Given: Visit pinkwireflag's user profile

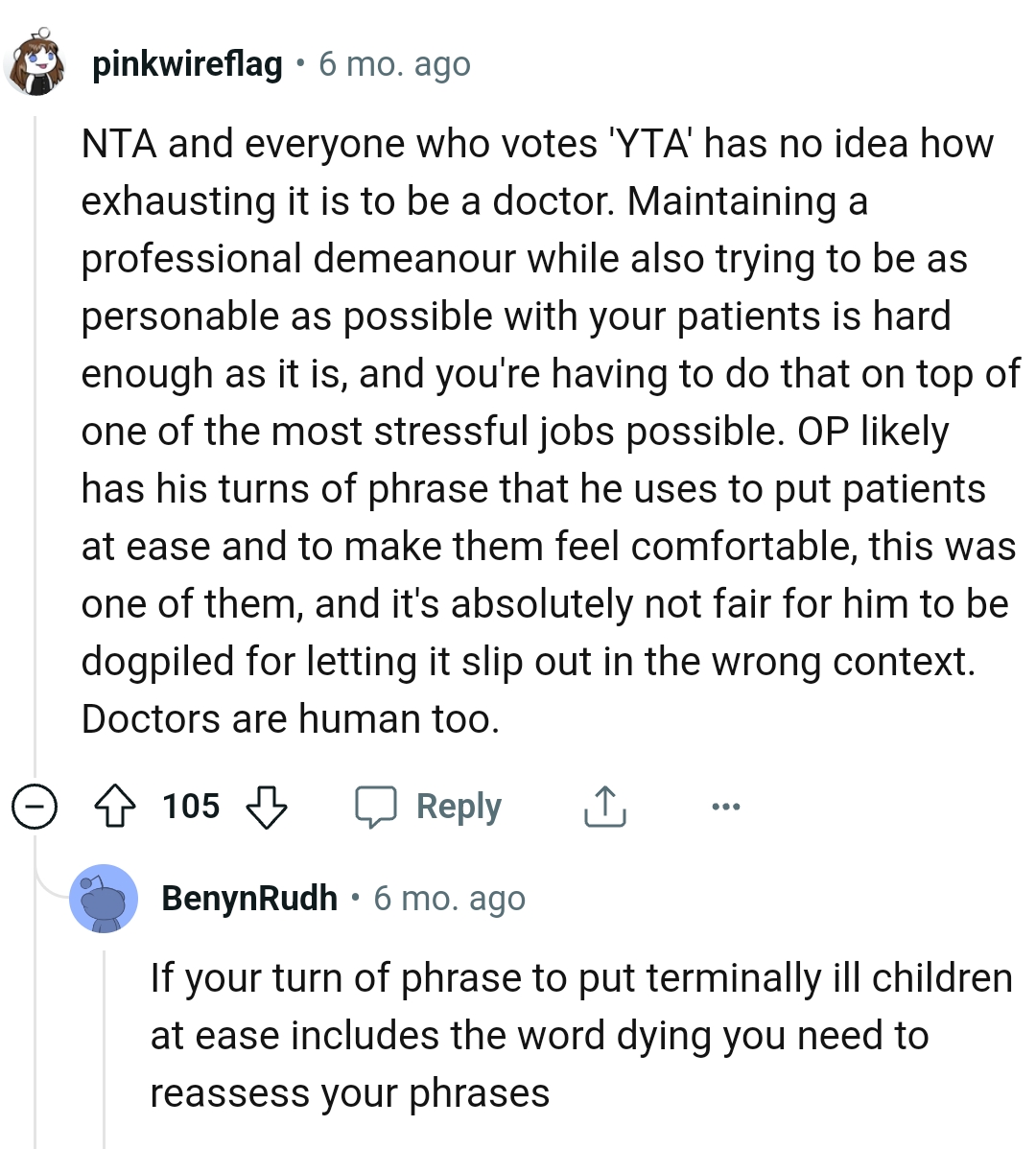Looking at the screenshot, I should (x=187, y=65).
